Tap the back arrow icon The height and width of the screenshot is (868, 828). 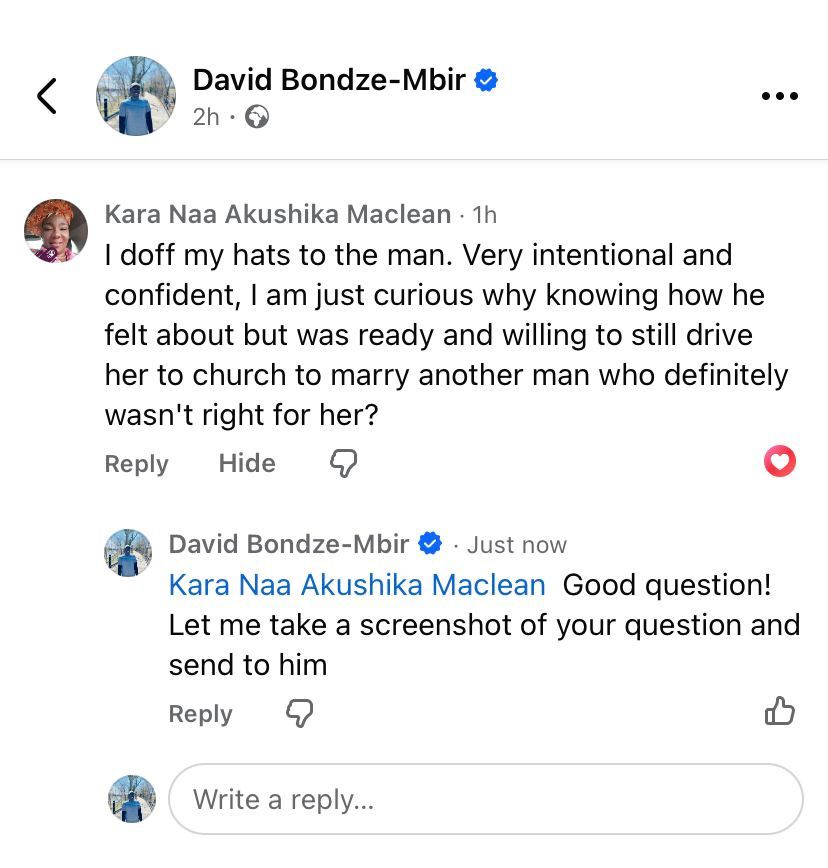tap(47, 96)
